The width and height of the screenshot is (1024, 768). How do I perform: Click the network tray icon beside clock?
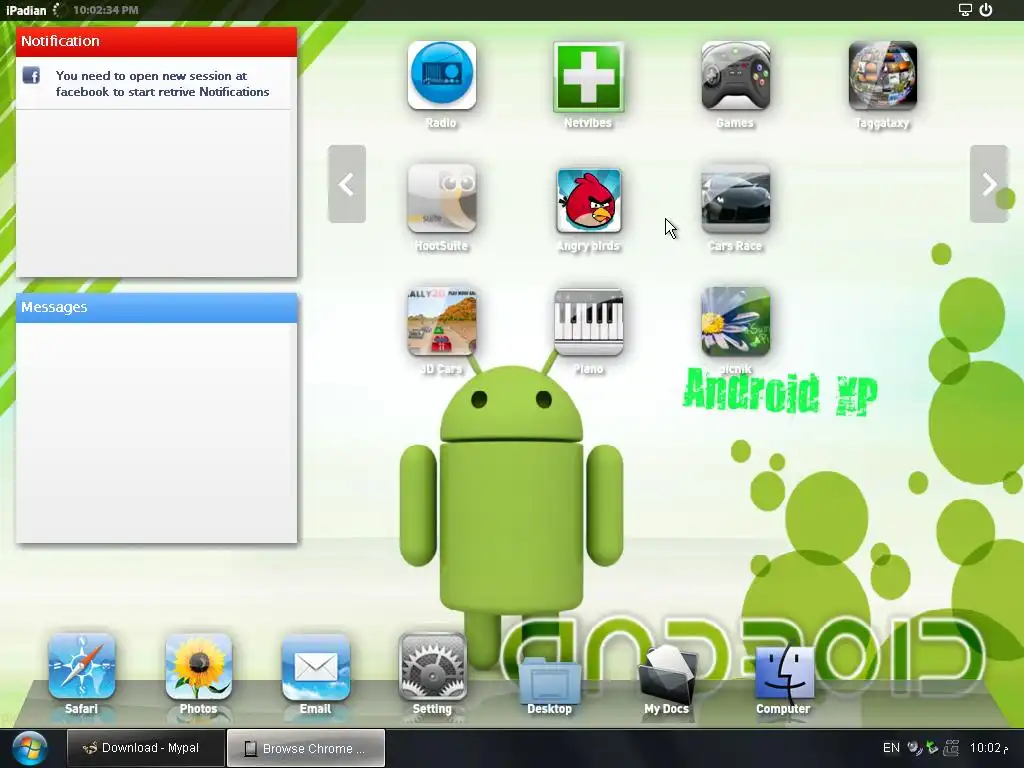[x=952, y=748]
